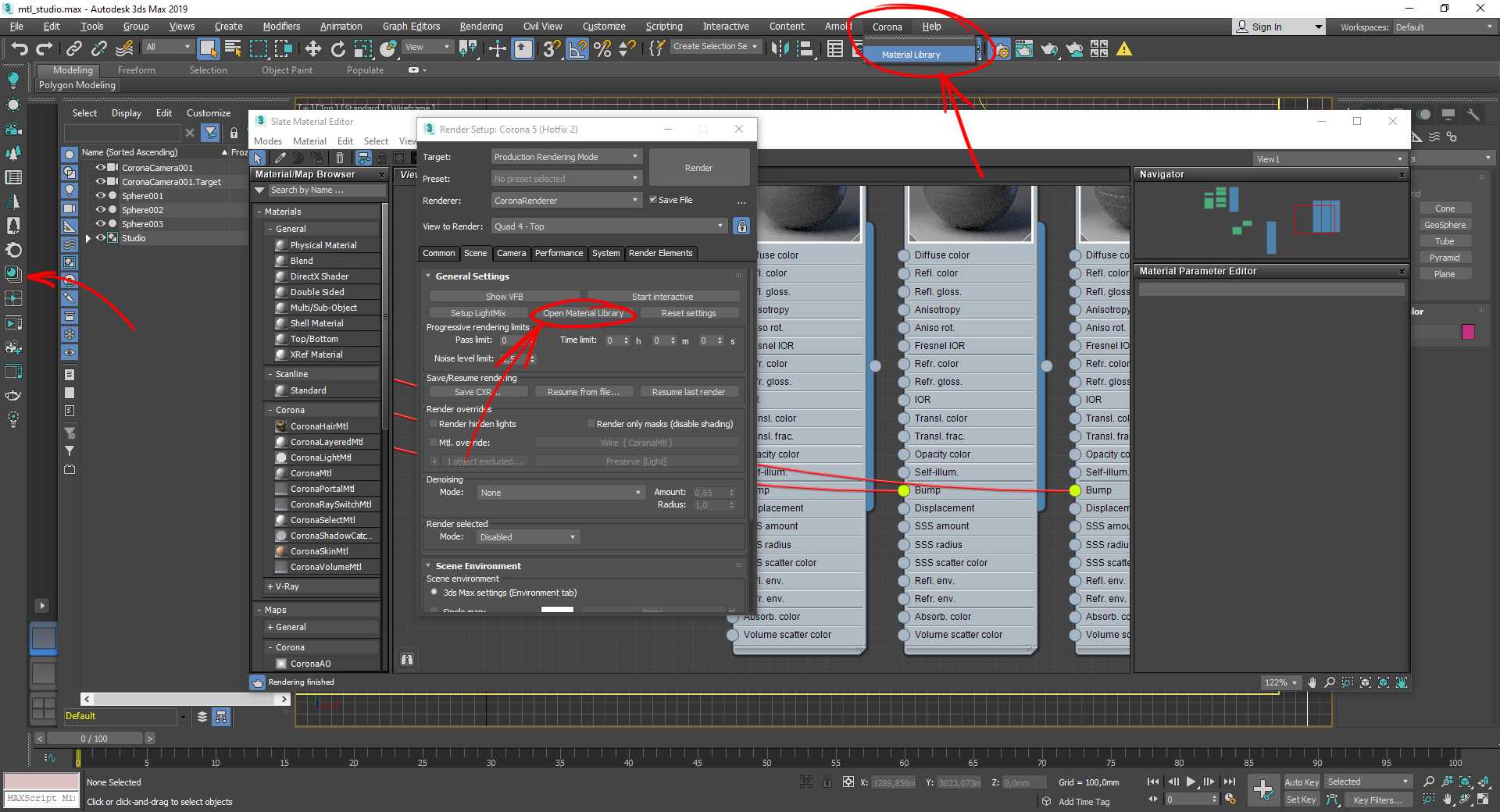Viewport: 1500px width, 812px height.
Task: Click the Mirror tool icon
Action: coord(779,49)
